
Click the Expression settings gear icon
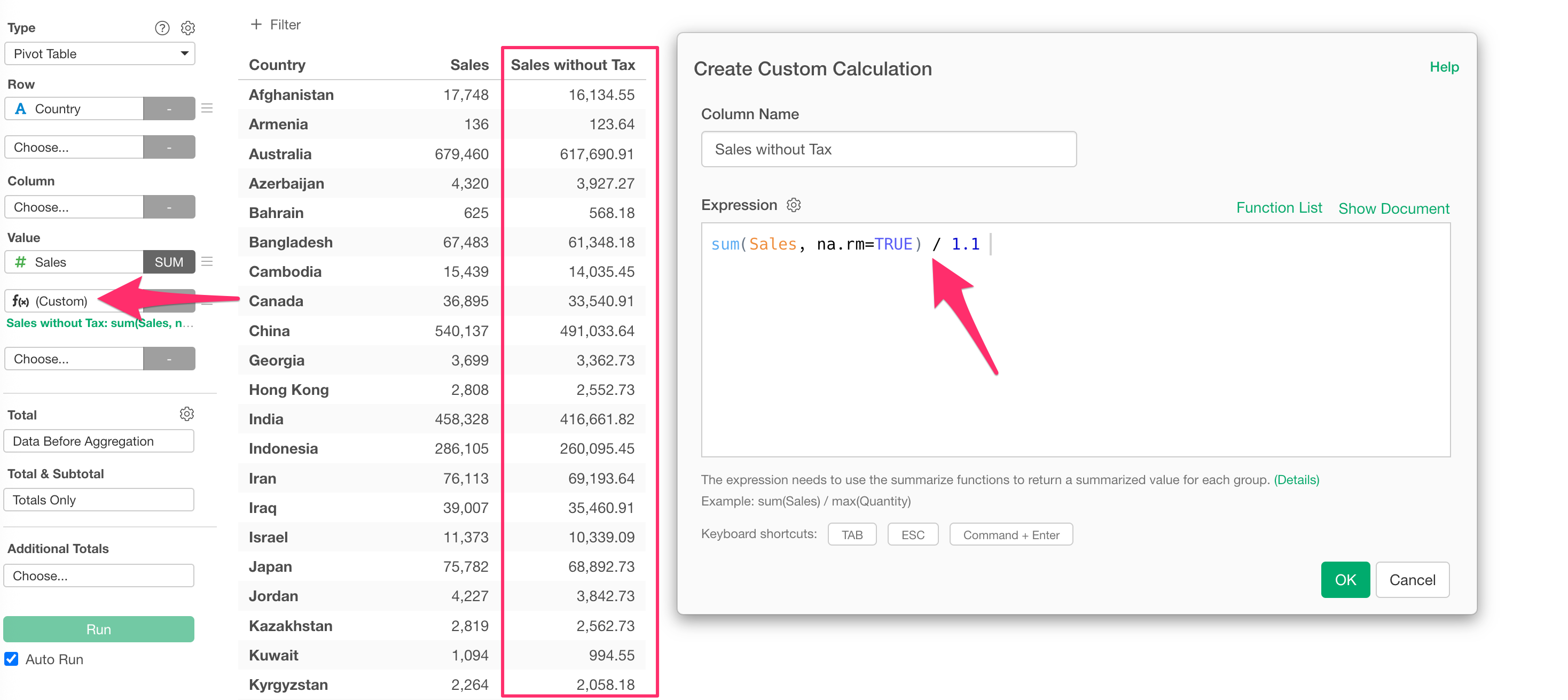[793, 205]
